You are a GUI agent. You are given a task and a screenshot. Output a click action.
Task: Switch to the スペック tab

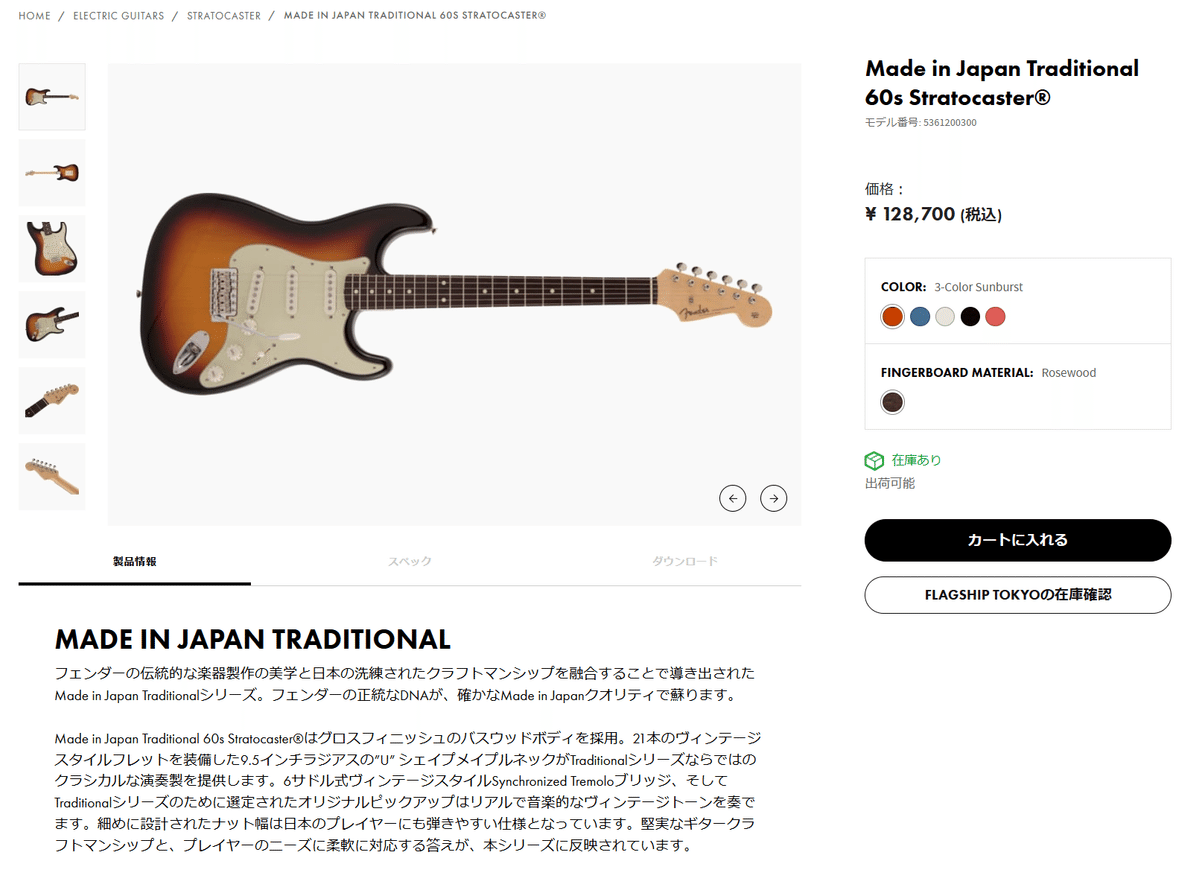409,561
